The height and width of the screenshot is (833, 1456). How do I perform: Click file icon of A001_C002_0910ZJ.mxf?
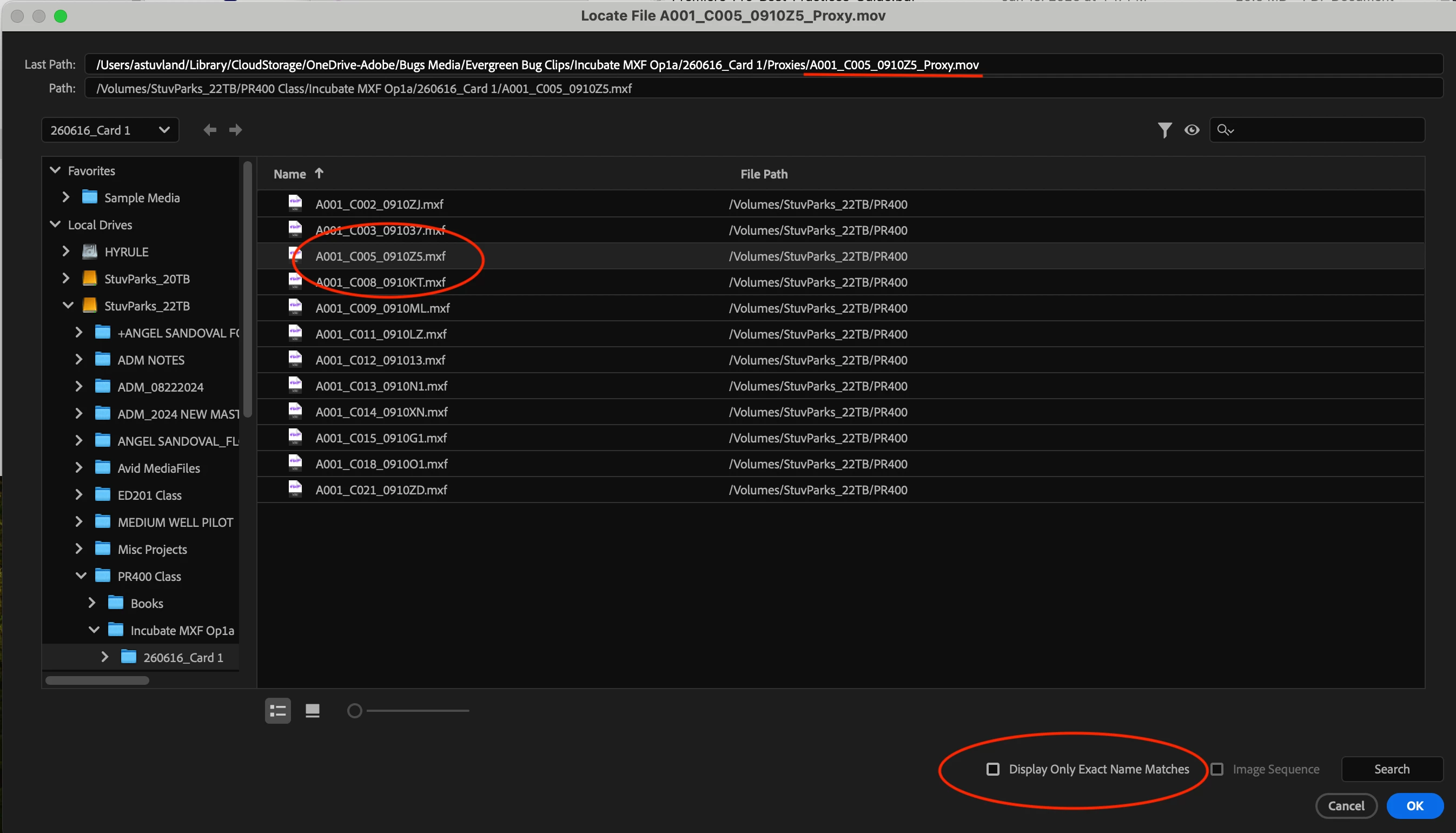[295, 204]
